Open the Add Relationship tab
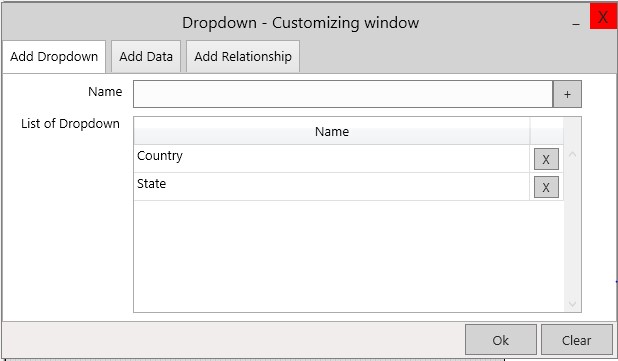 point(243,57)
